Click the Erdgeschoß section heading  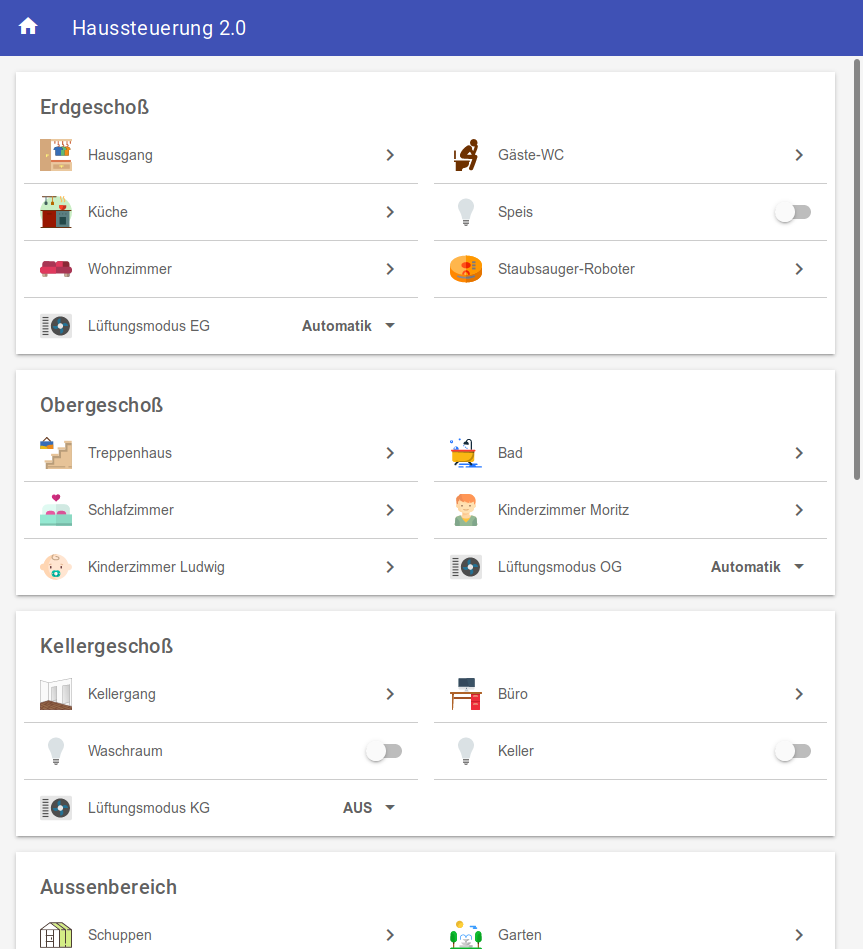coord(94,107)
